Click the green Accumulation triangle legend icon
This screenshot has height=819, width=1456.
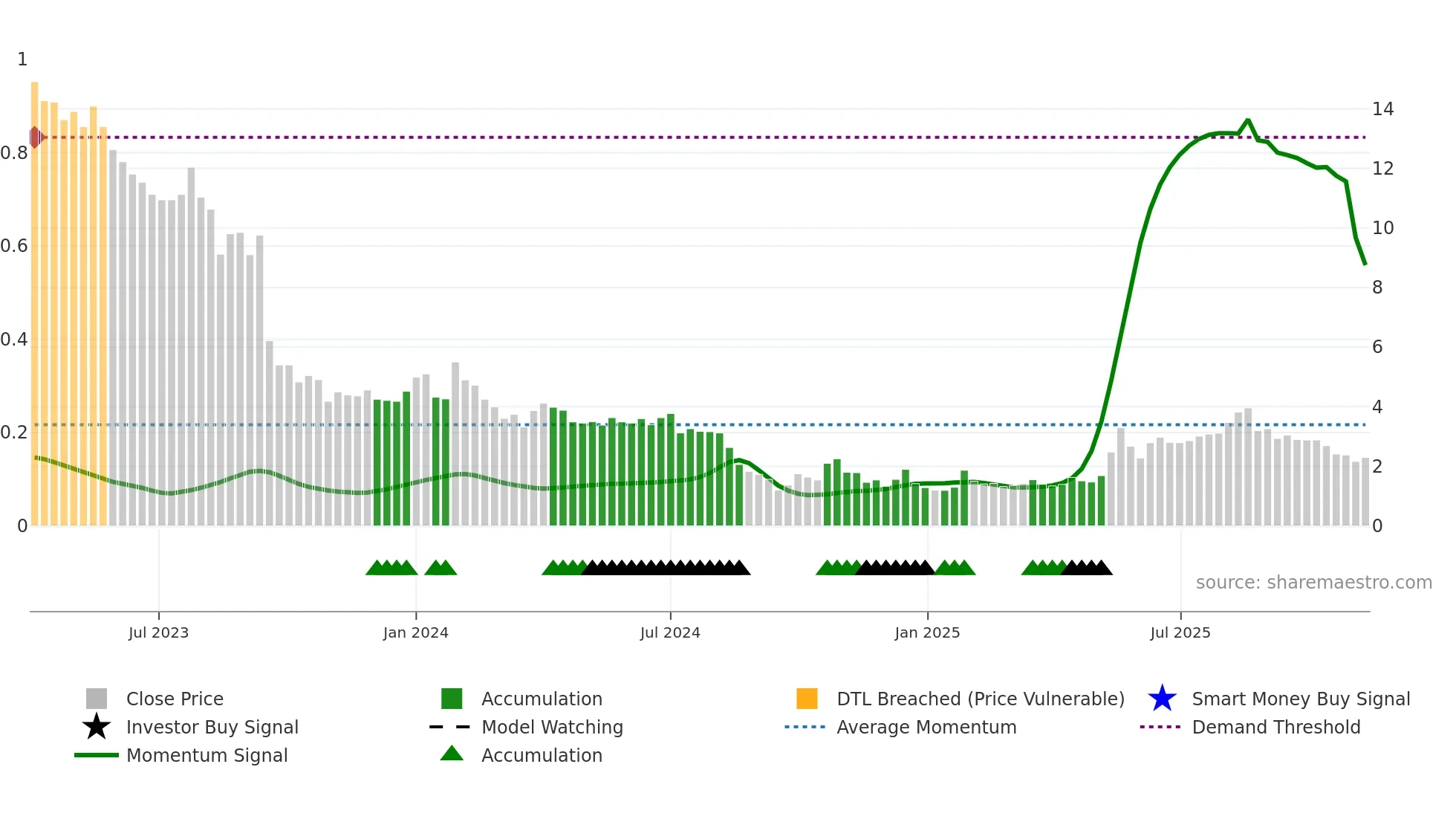click(452, 754)
